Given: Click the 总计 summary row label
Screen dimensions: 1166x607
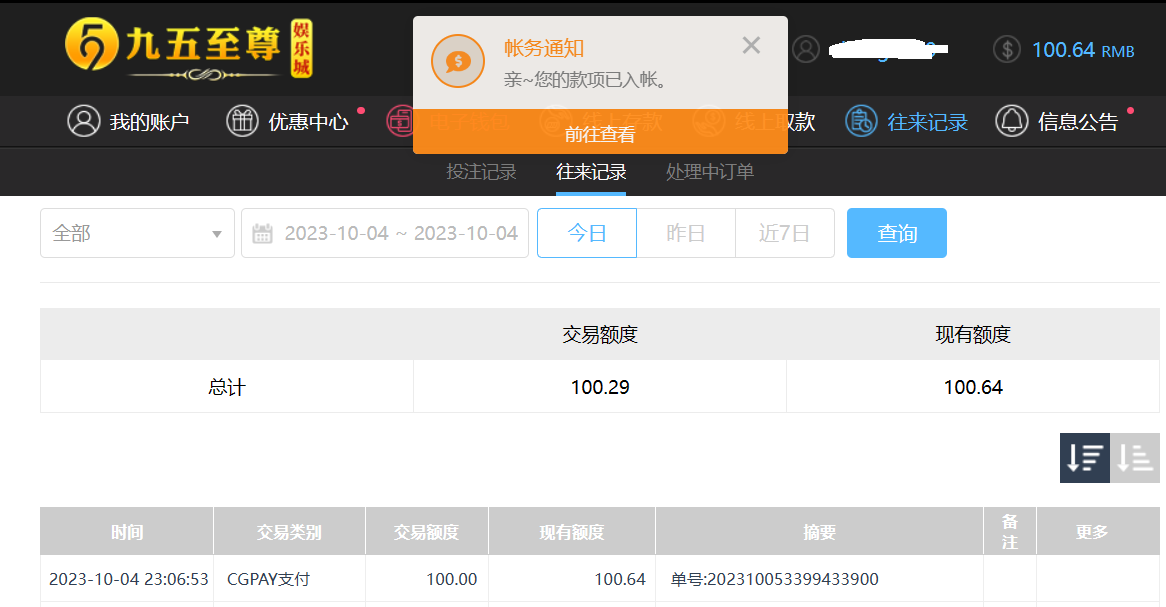Looking at the screenshot, I should pos(227,387).
